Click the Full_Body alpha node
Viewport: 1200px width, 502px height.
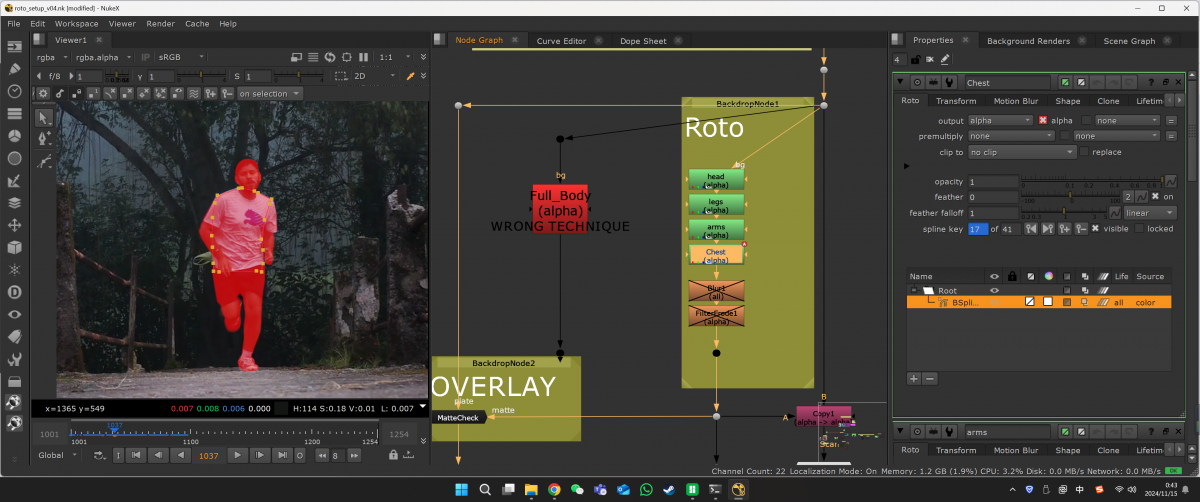(x=559, y=204)
